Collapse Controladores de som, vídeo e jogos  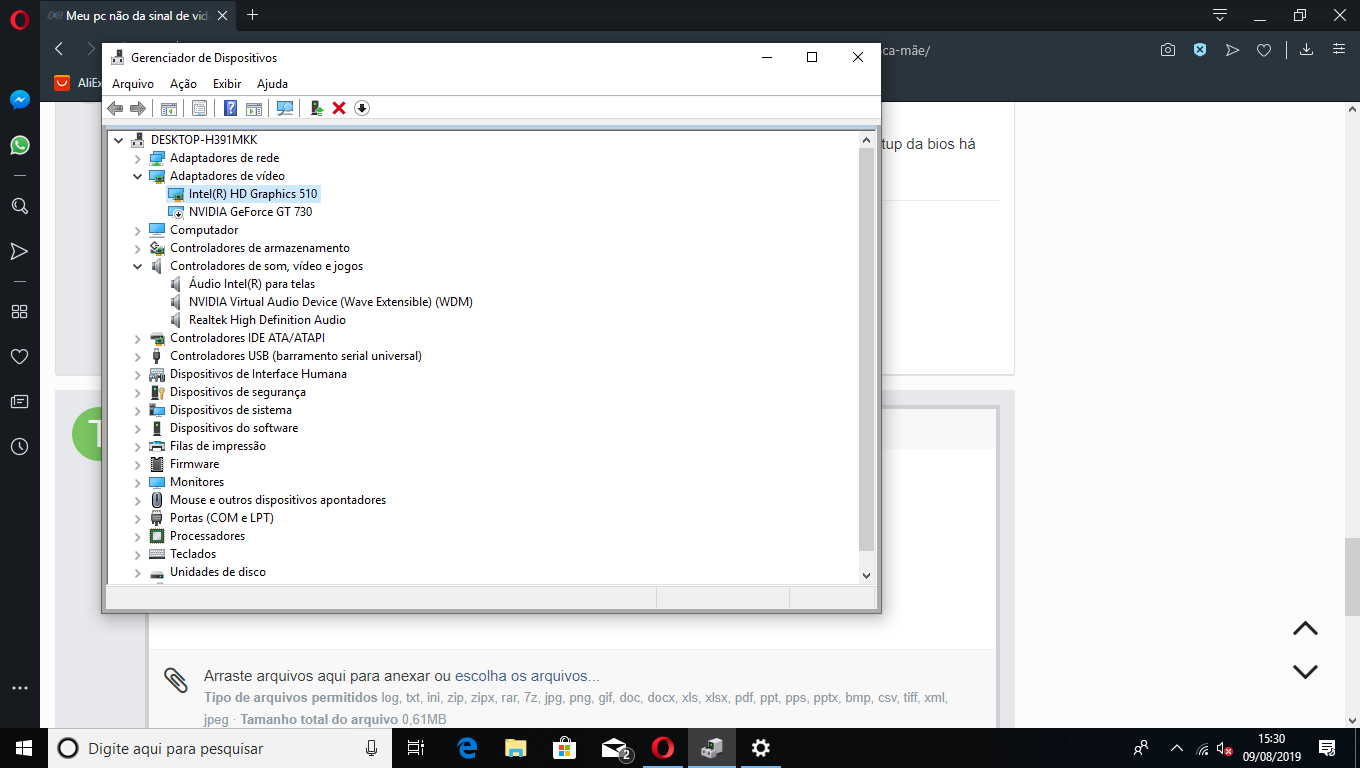tap(138, 266)
